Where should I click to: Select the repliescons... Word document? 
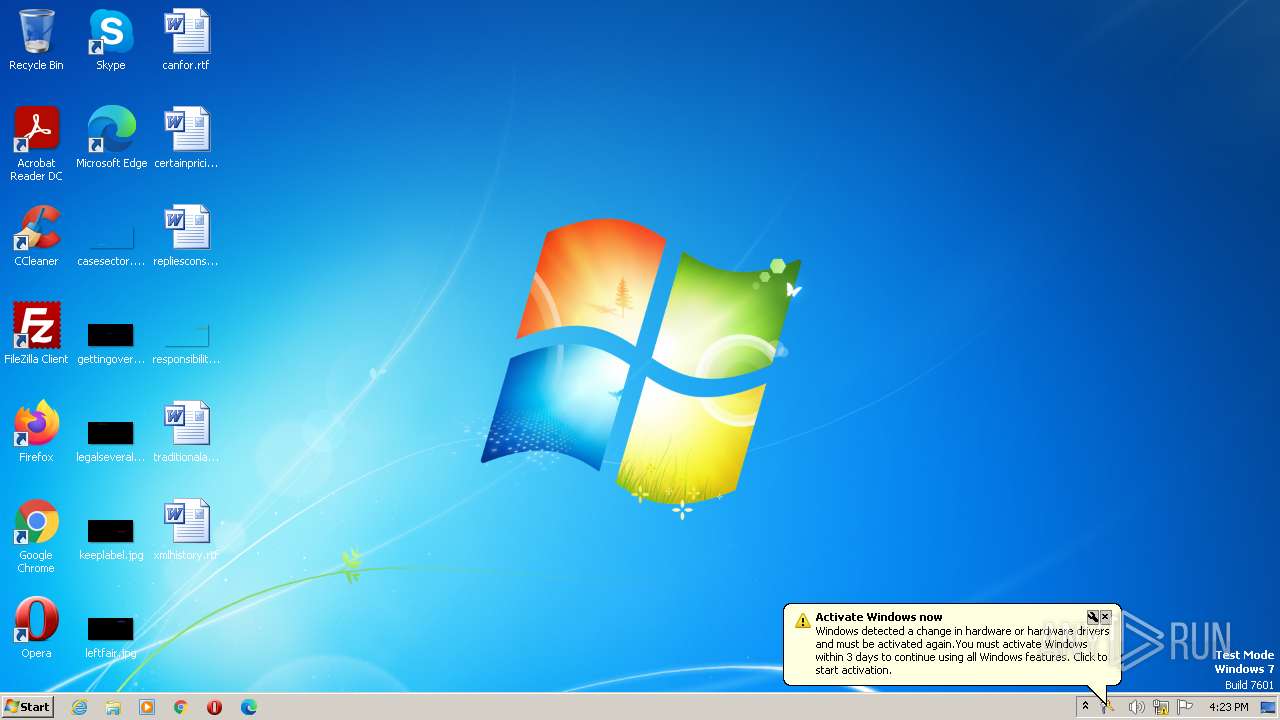coord(186,235)
